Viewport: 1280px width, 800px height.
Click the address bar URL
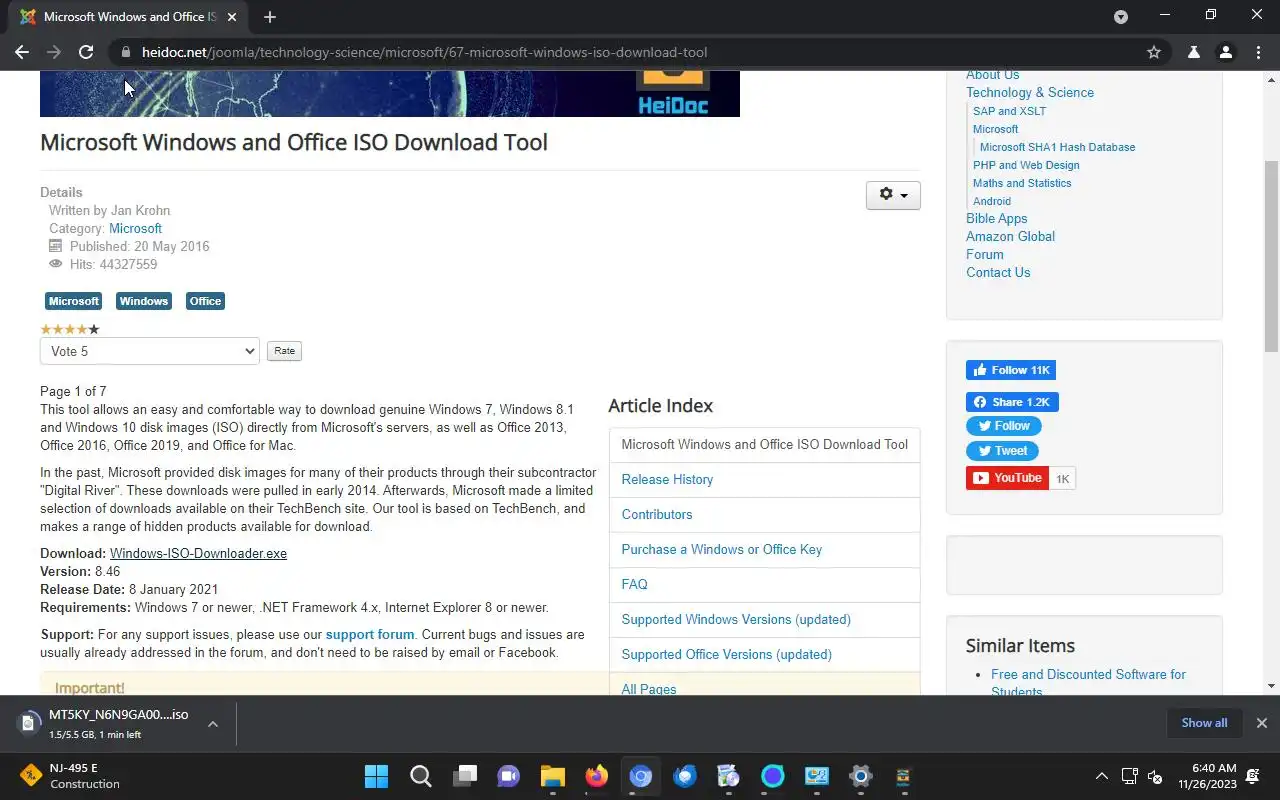[424, 52]
